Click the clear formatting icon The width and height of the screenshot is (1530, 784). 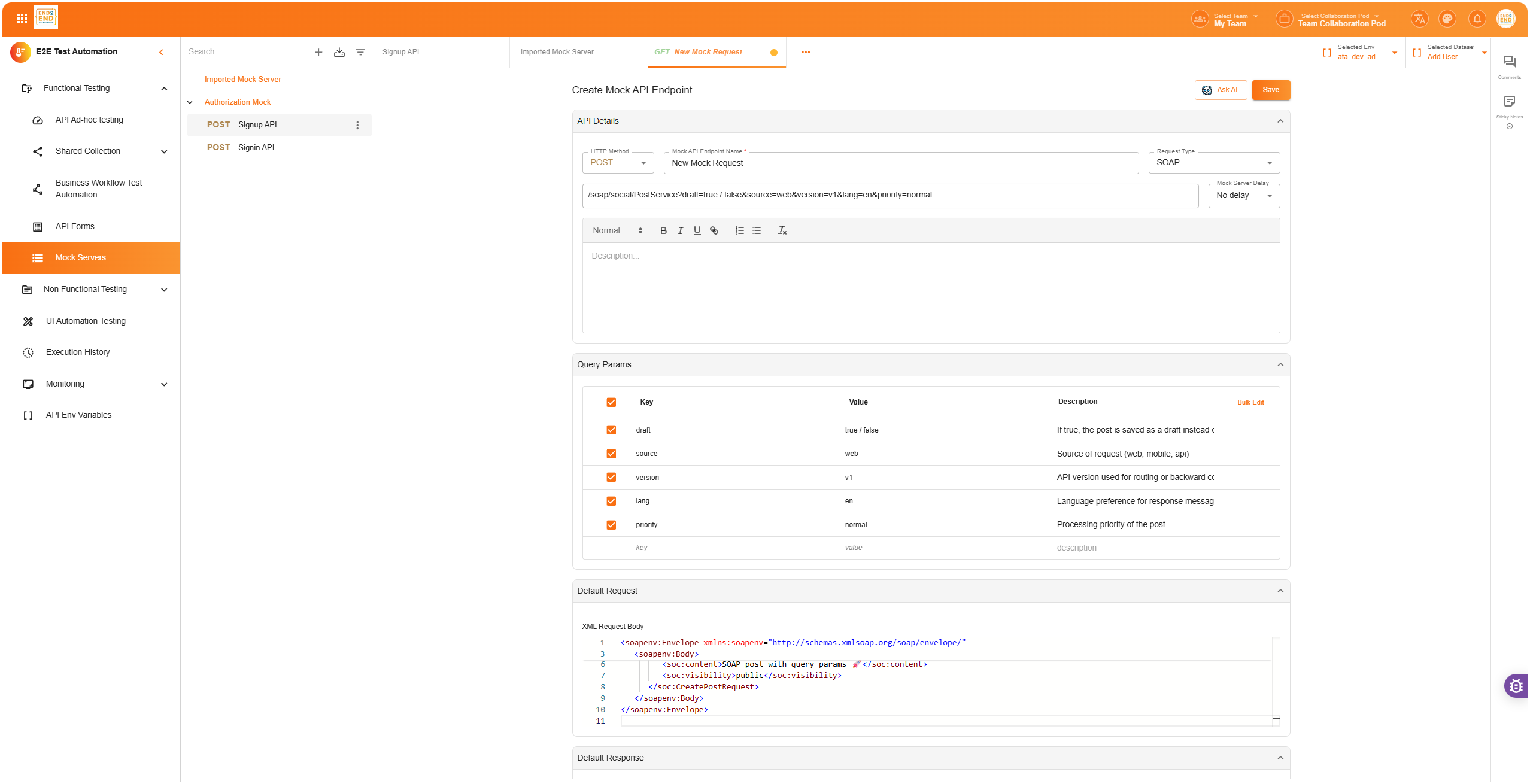(782, 230)
